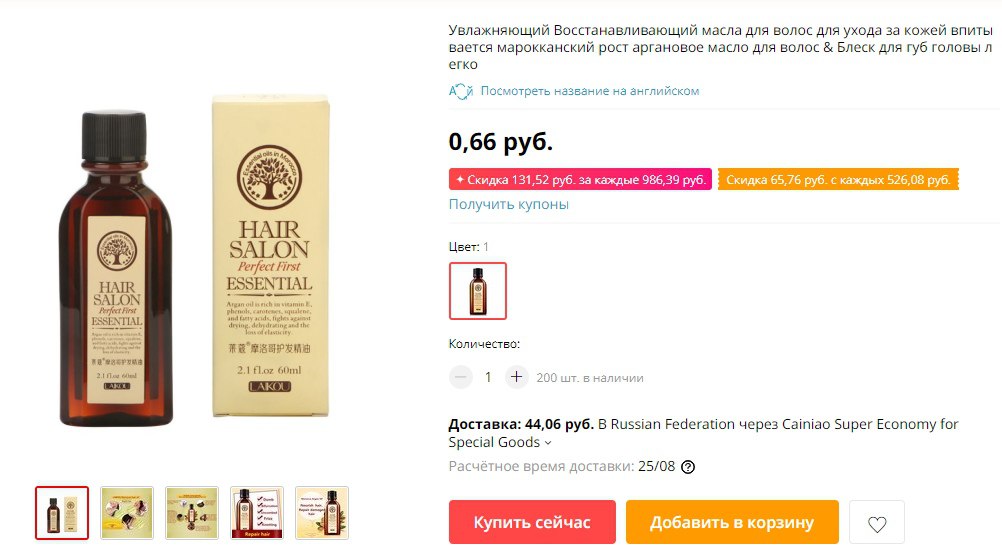Select the second product thumbnail
The width and height of the screenshot is (1002, 554).
[127, 513]
